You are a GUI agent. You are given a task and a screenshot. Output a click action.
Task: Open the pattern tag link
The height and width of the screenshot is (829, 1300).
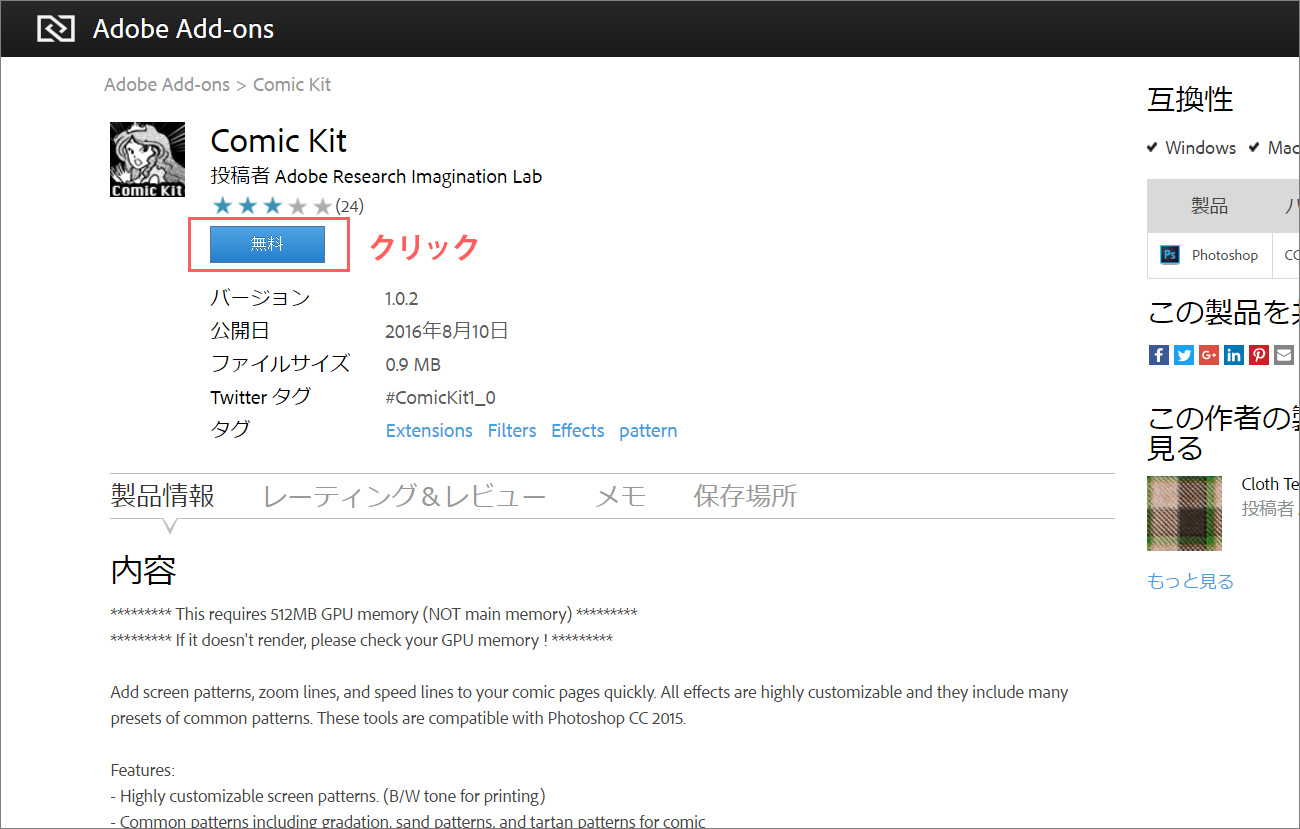pyautogui.click(x=648, y=431)
